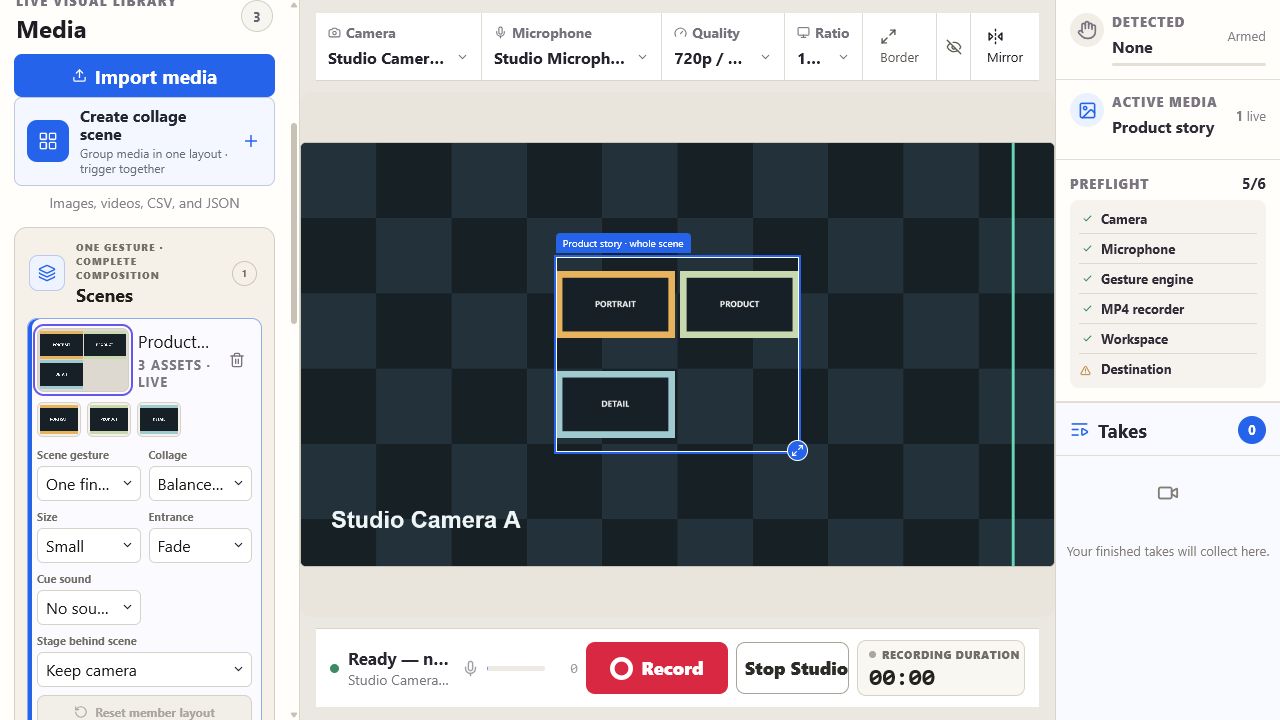Click the plus icon on Create collage scene
Viewport: 1280px width, 720px height.
[x=251, y=141]
